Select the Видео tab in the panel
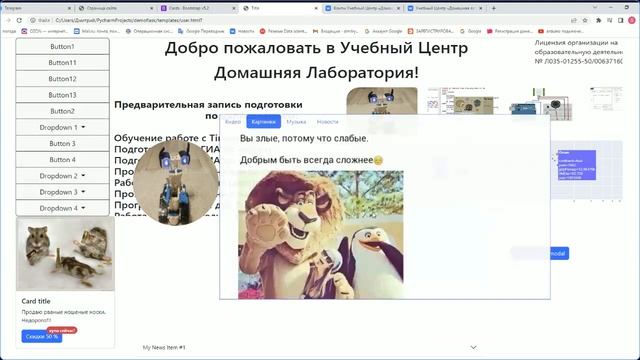The height and width of the screenshot is (360, 640). coord(233,122)
